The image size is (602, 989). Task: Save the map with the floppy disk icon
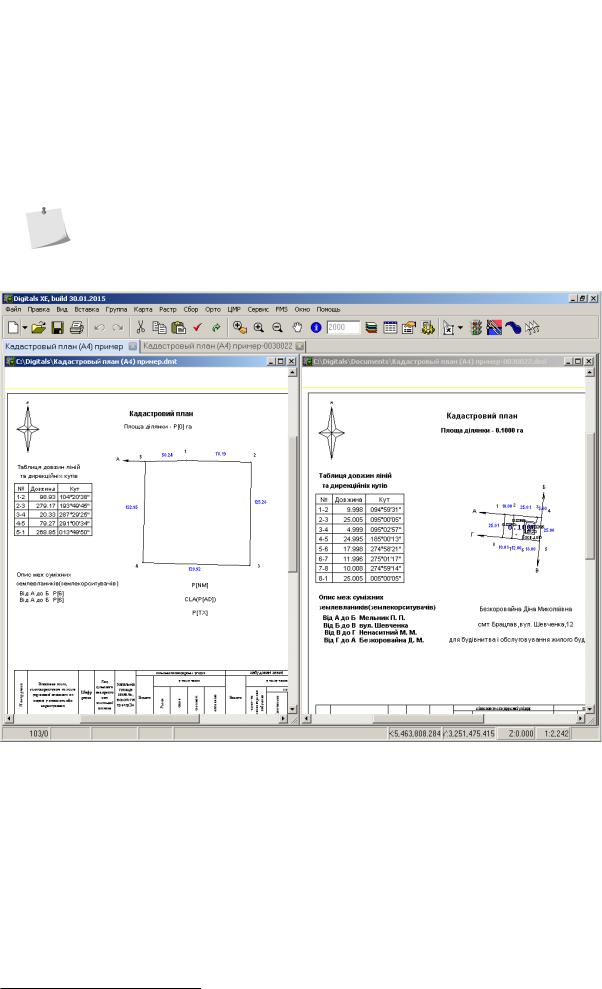point(57,327)
